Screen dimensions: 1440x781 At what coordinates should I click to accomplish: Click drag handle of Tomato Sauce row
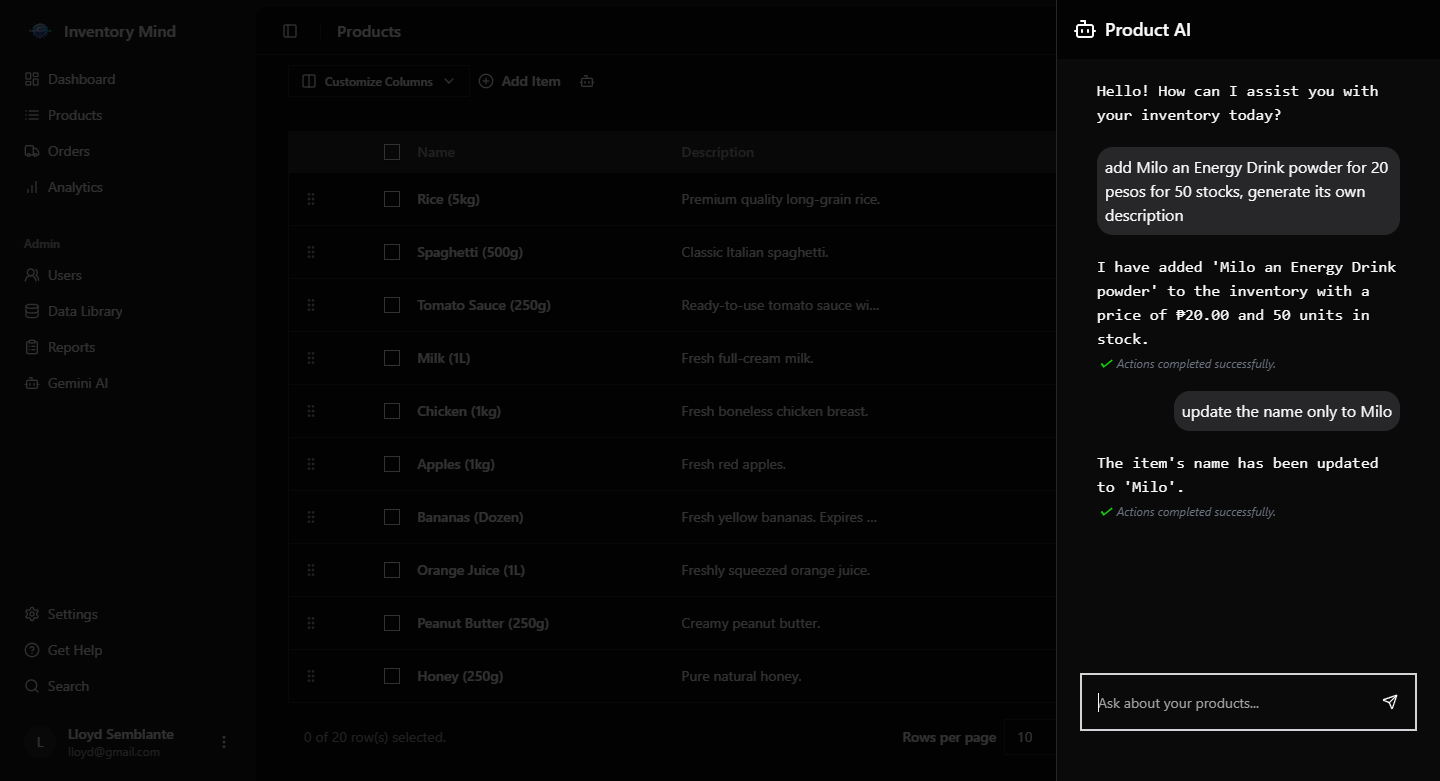311,305
